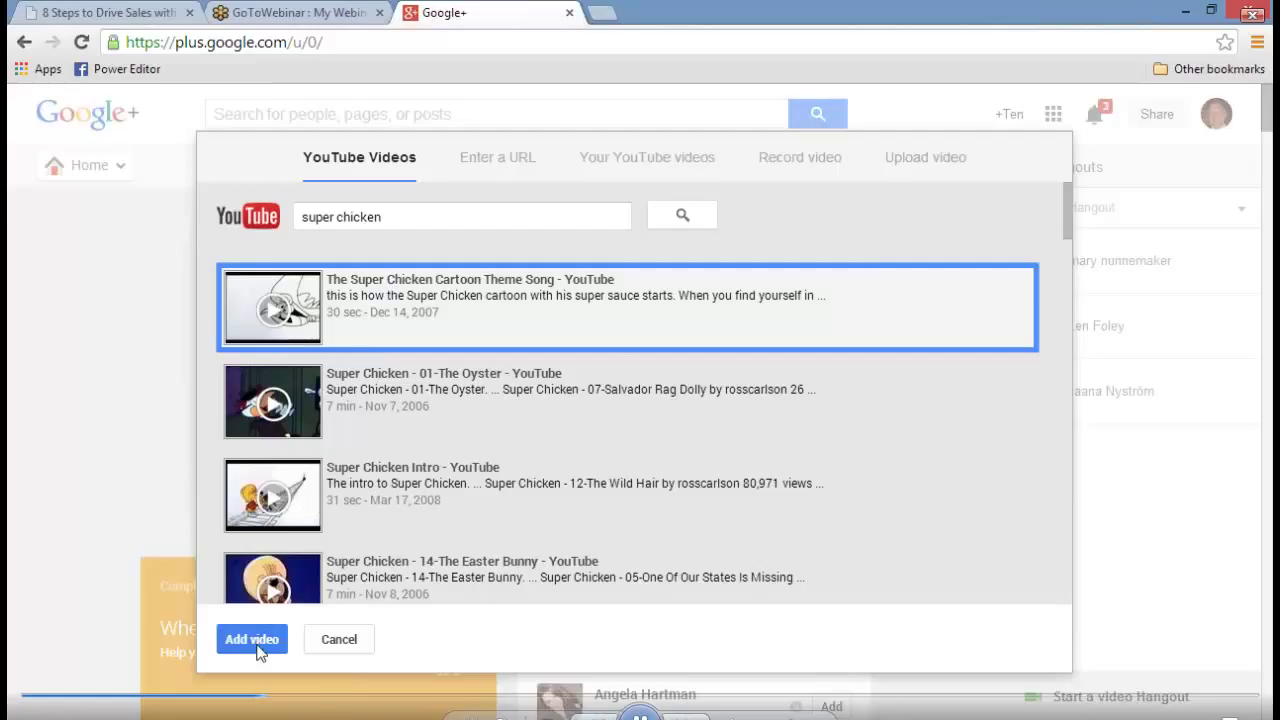Reload the Google+ page

82,42
